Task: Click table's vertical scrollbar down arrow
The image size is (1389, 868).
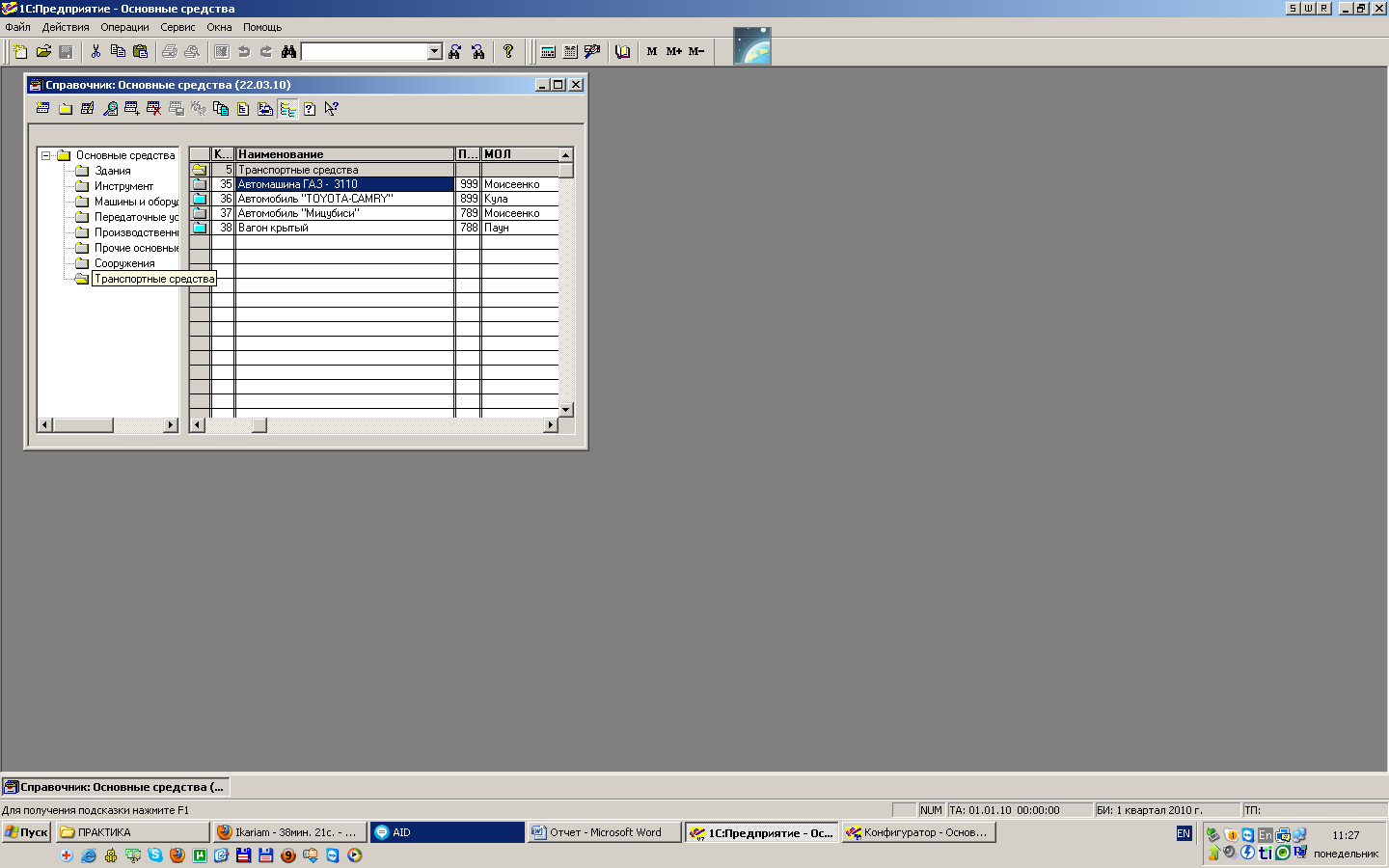Action: click(x=566, y=410)
